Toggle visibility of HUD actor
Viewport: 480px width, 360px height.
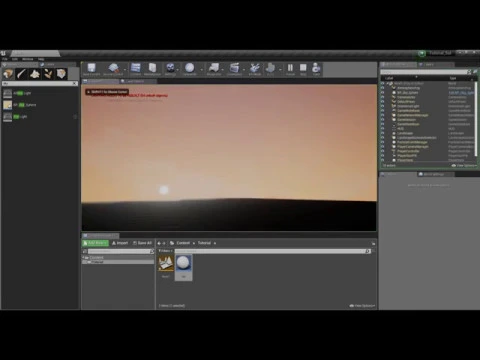coord(383,128)
